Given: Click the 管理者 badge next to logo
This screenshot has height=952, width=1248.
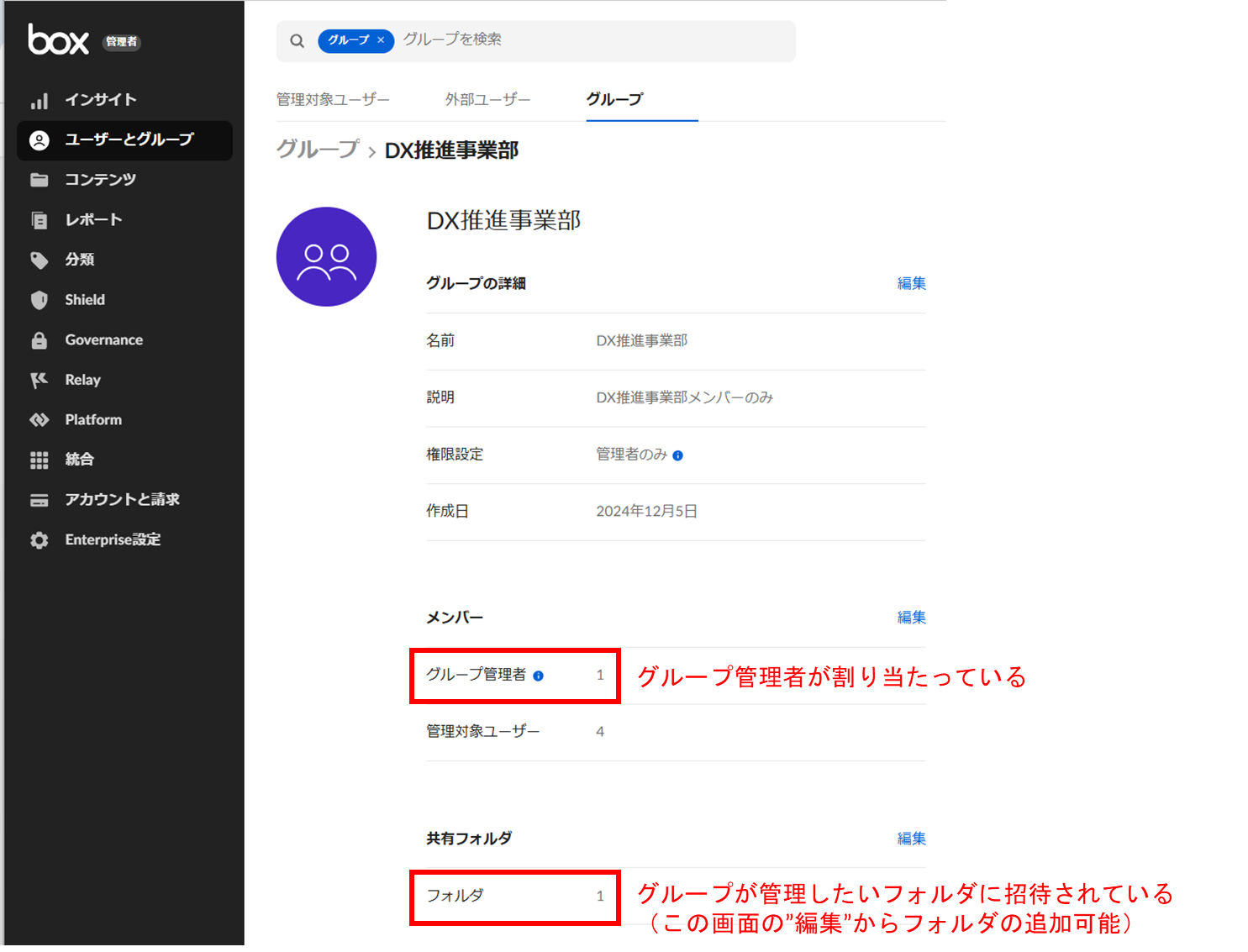Looking at the screenshot, I should coord(122,42).
